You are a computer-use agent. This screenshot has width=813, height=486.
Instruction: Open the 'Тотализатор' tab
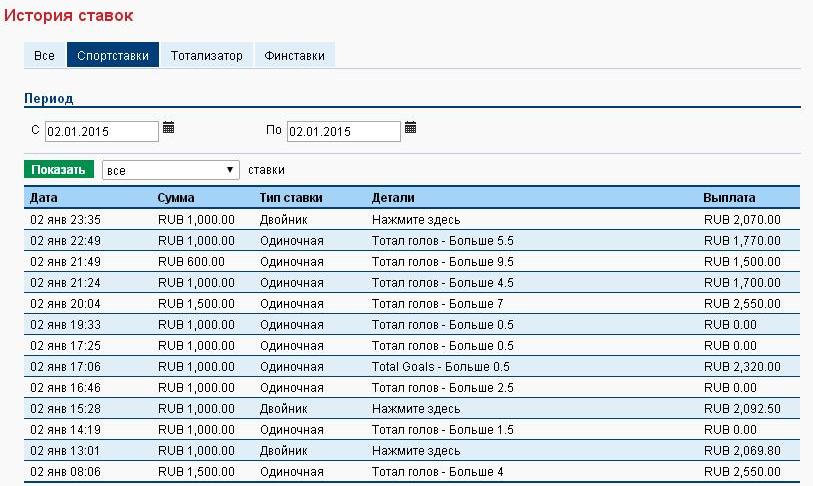(207, 56)
